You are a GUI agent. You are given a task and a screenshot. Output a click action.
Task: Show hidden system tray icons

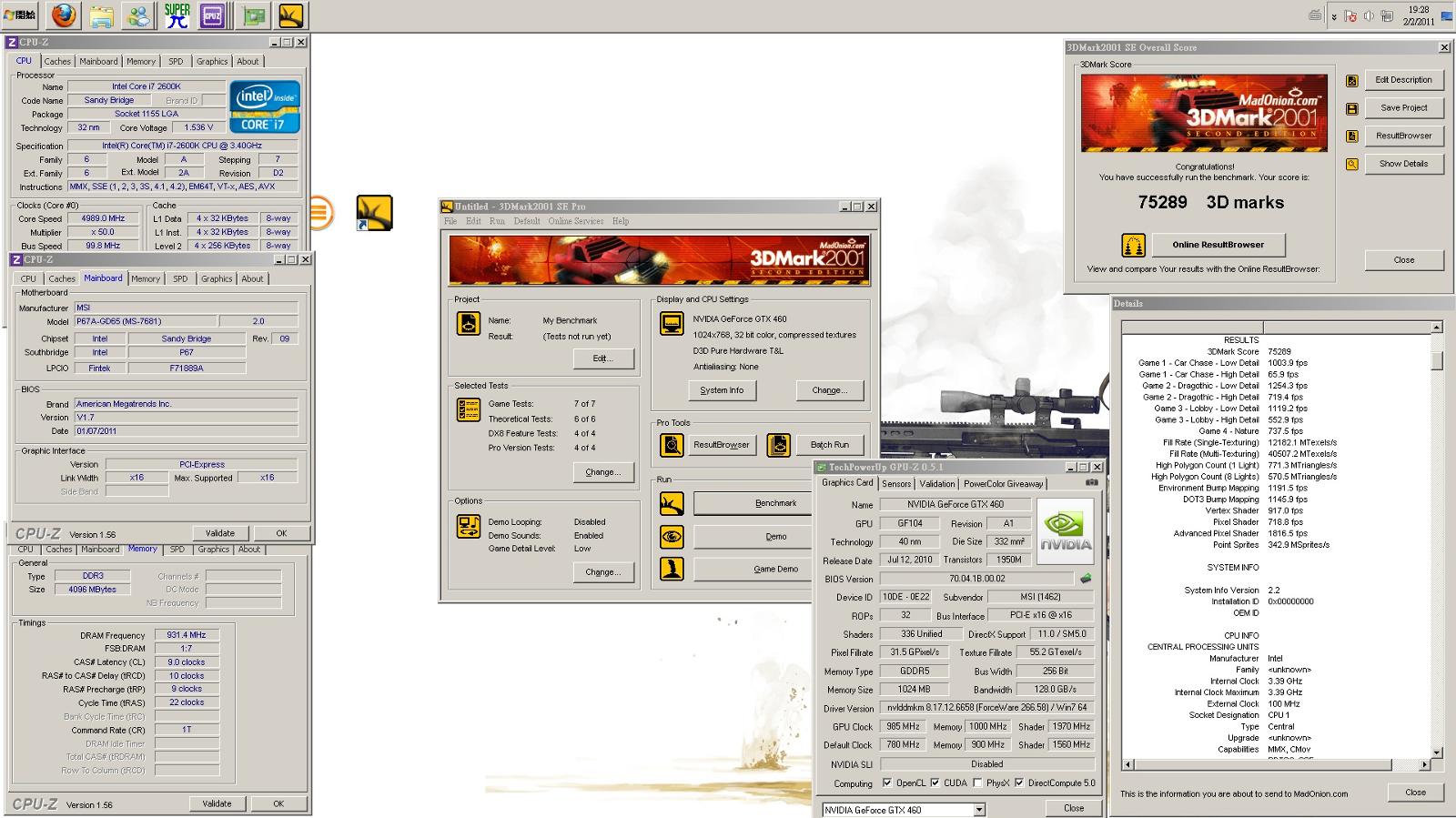1334,16
